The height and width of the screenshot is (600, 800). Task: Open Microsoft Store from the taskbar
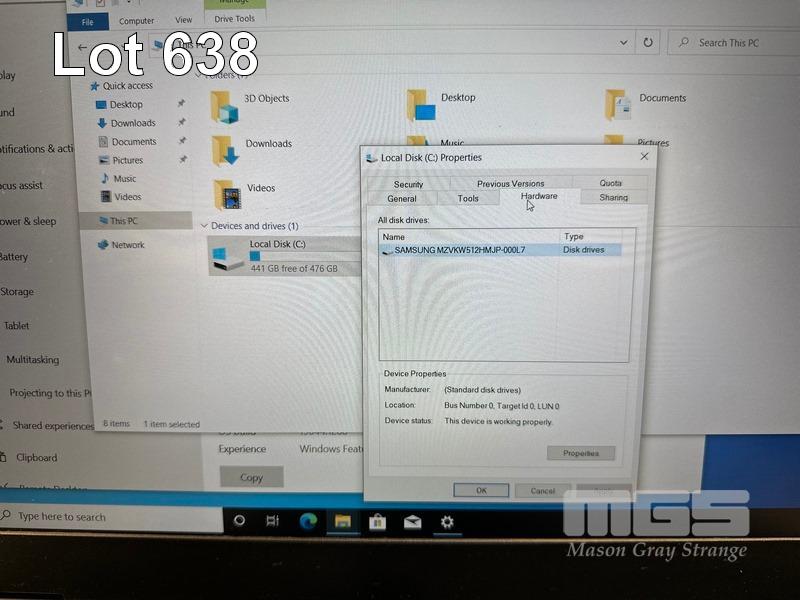[x=377, y=521]
